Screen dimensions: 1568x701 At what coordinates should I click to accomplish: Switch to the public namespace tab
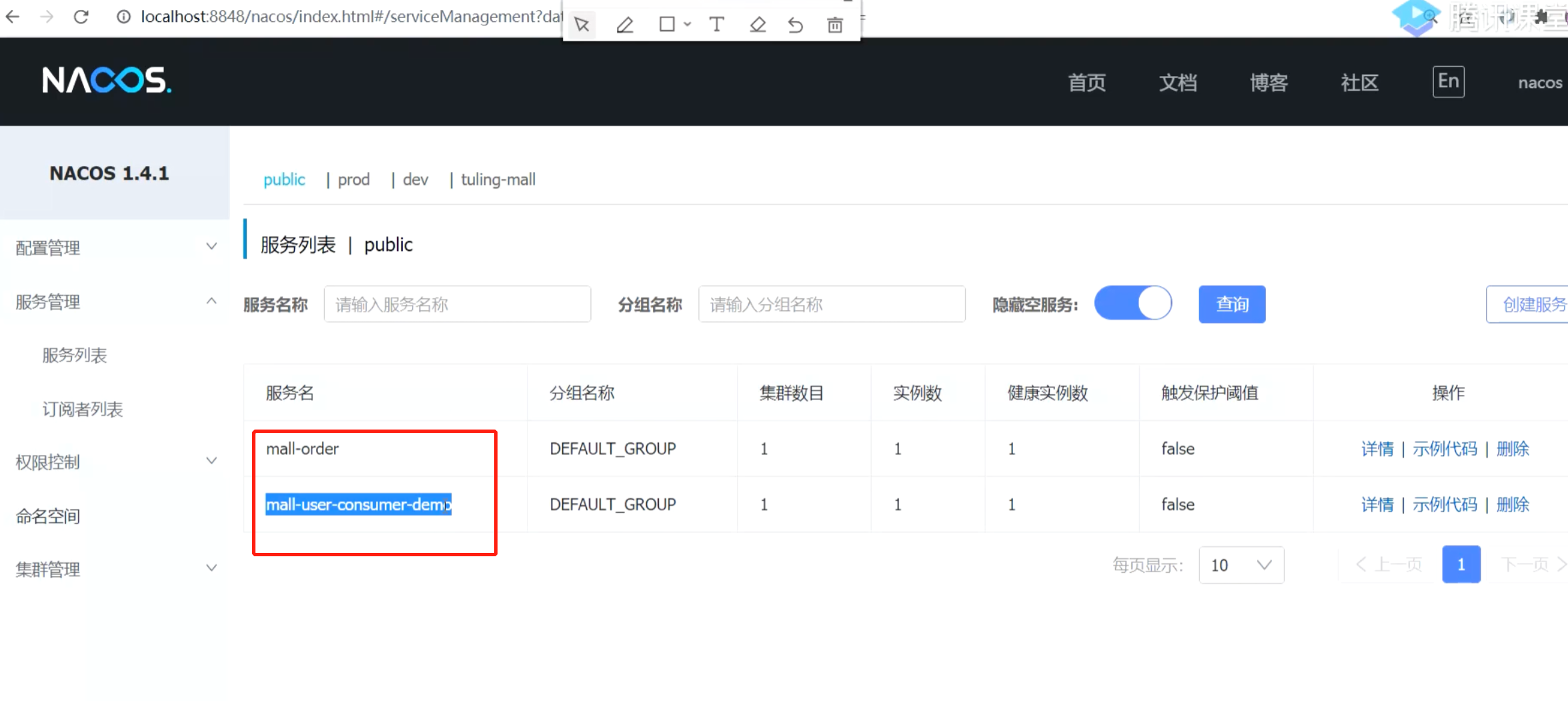(284, 179)
